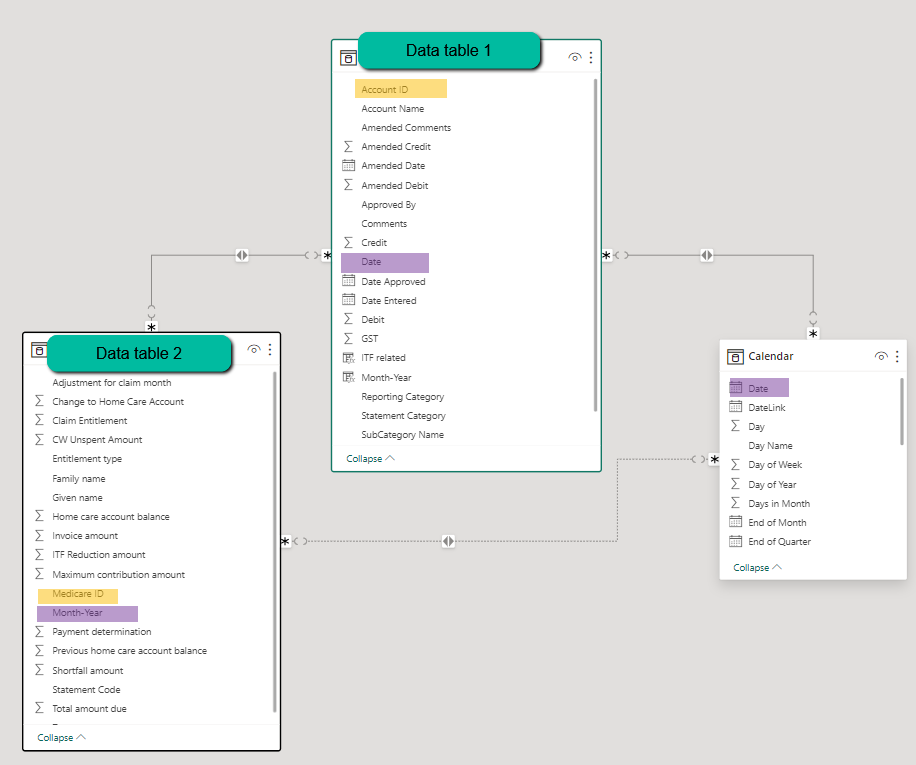Toggle visibility eye of Data table 1
The height and width of the screenshot is (765, 916).
click(x=575, y=57)
